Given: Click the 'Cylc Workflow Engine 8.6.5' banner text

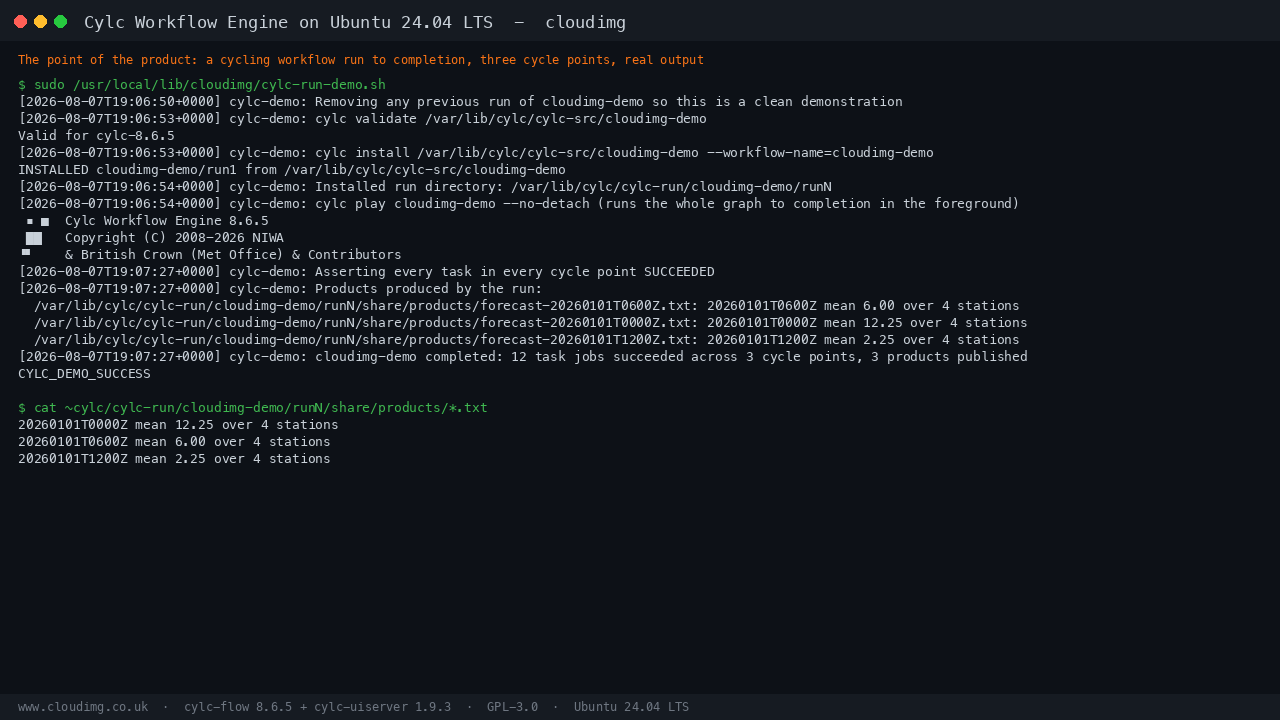Looking at the screenshot, I should click(x=167, y=221).
